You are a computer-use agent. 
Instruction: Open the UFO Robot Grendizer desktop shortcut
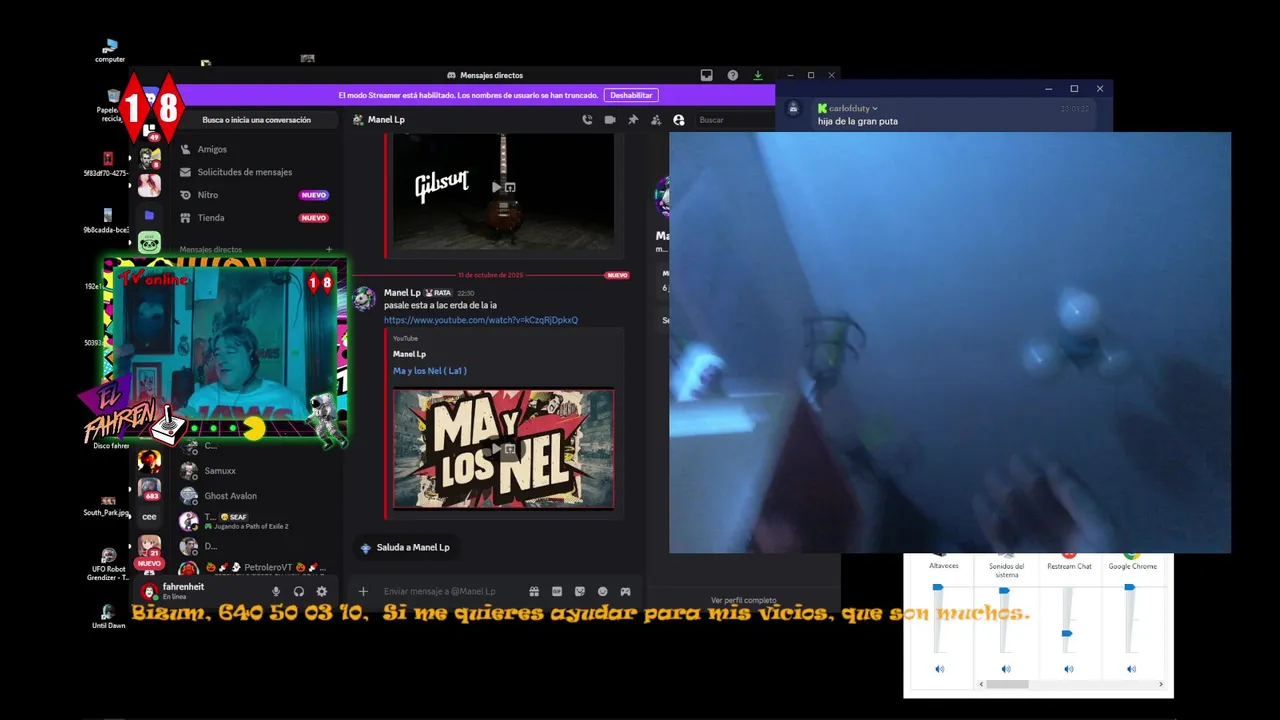click(108, 565)
